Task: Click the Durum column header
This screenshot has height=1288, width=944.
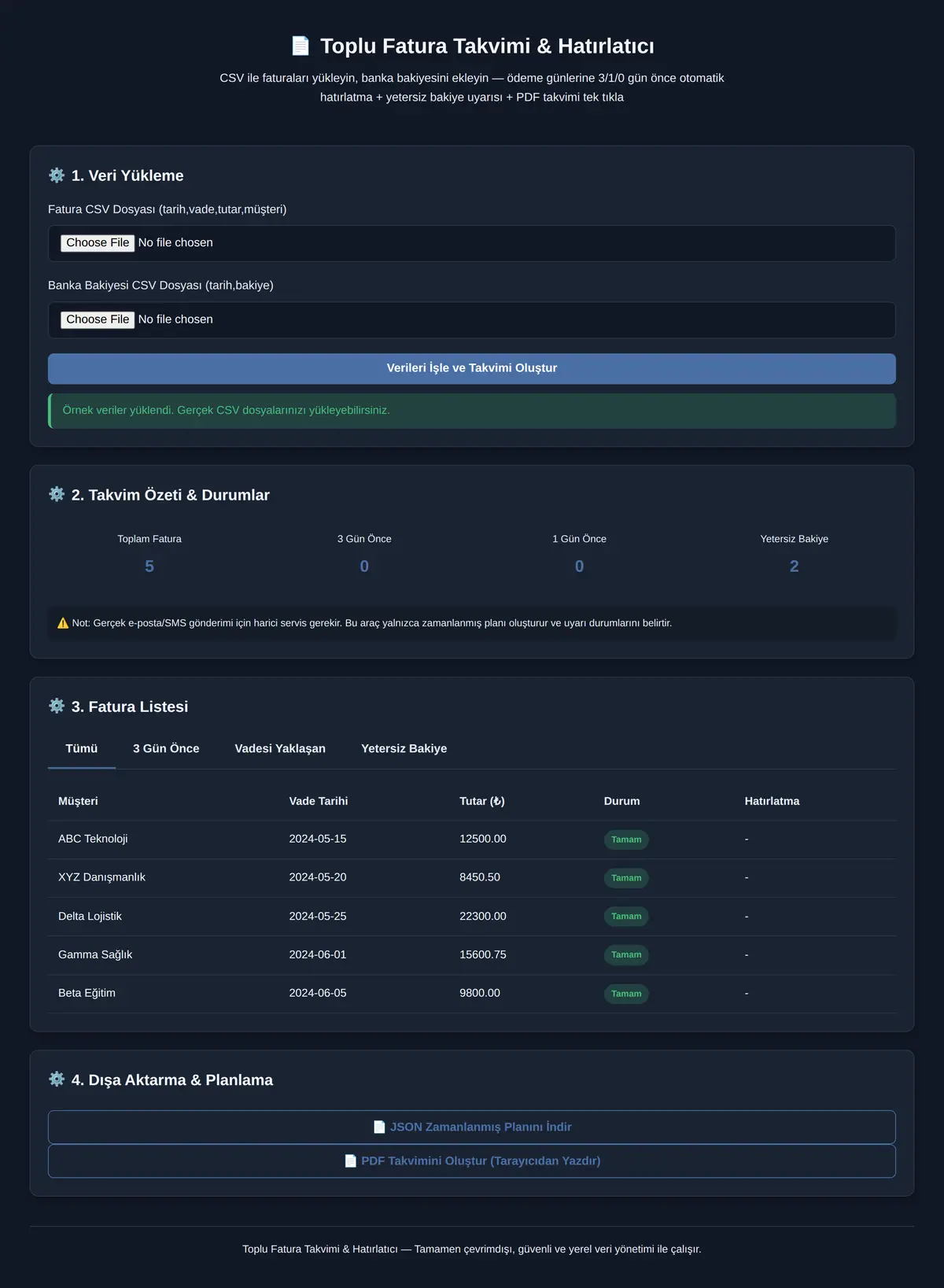Action: (x=622, y=801)
